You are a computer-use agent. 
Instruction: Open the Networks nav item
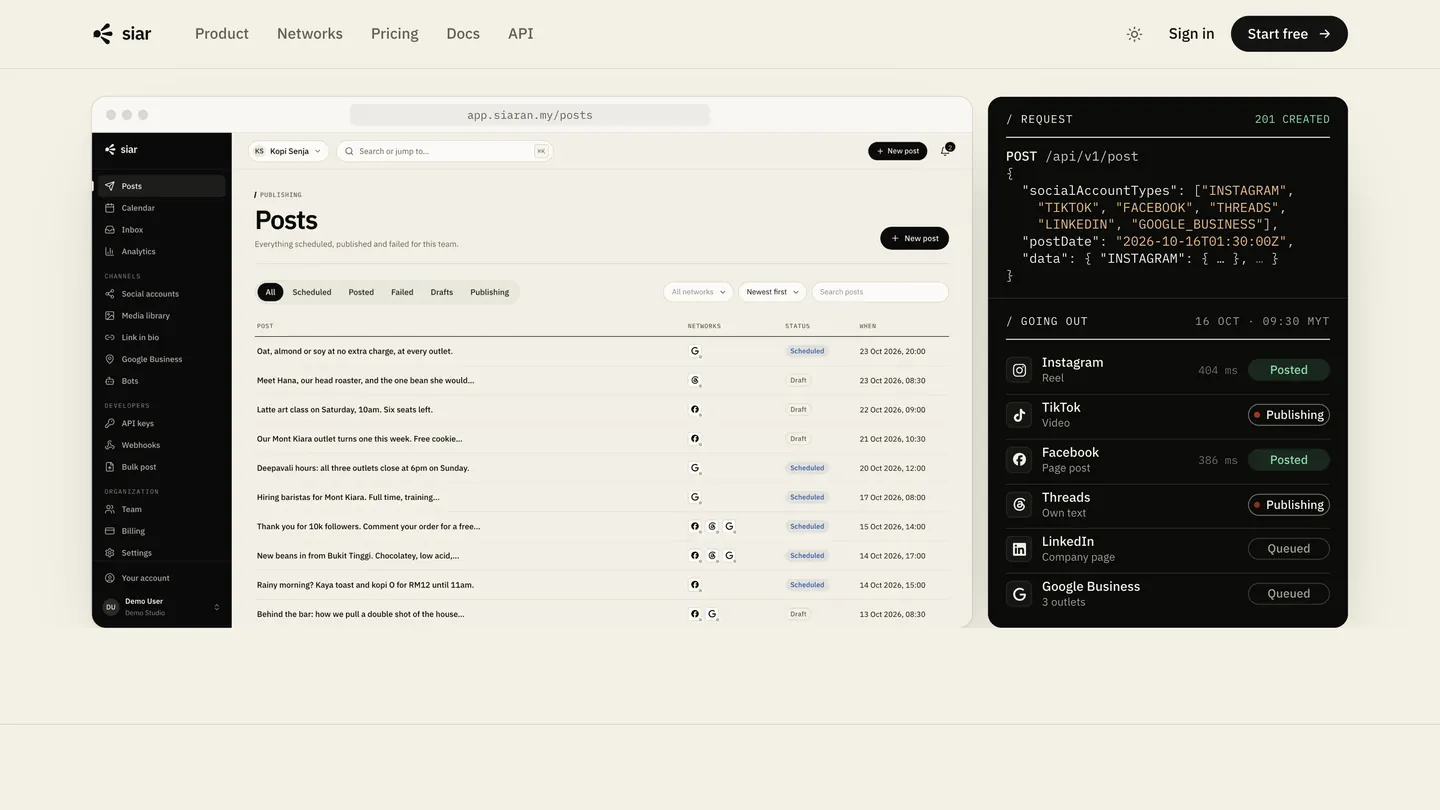(310, 34)
